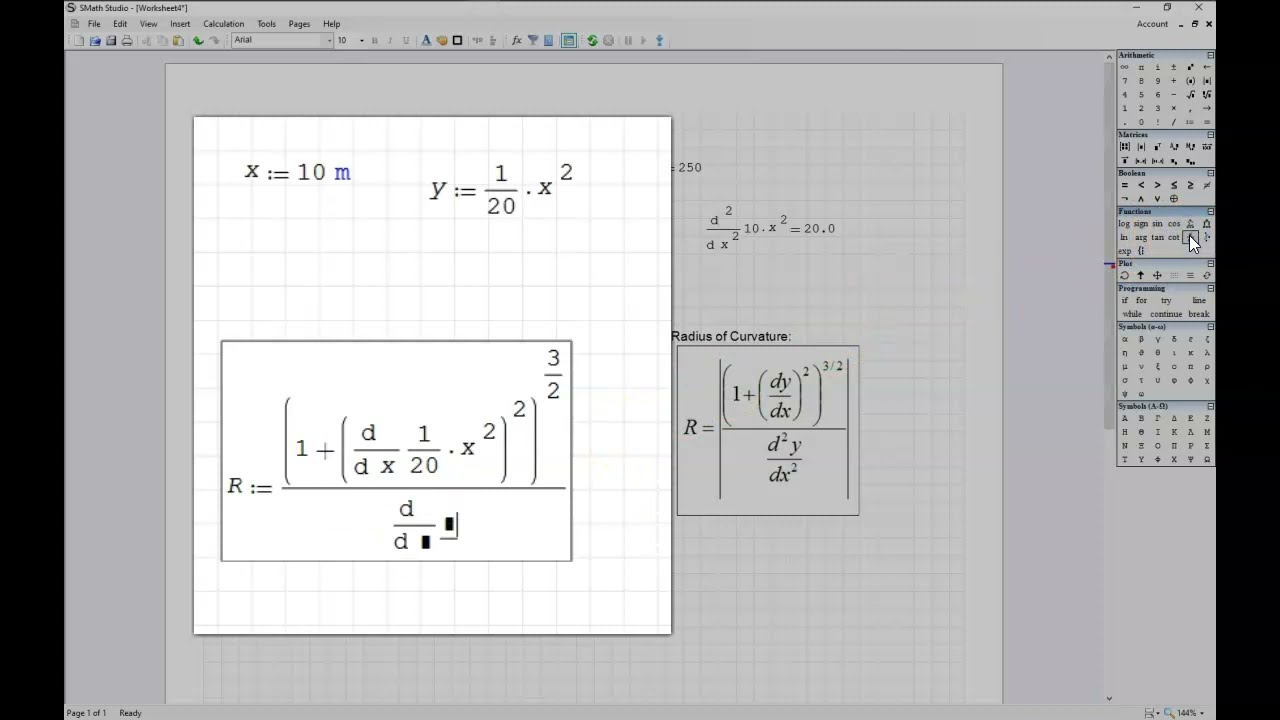Viewport: 1280px width, 720px height.
Task: Click the Redo arrow icon
Action: pyautogui.click(x=214, y=40)
